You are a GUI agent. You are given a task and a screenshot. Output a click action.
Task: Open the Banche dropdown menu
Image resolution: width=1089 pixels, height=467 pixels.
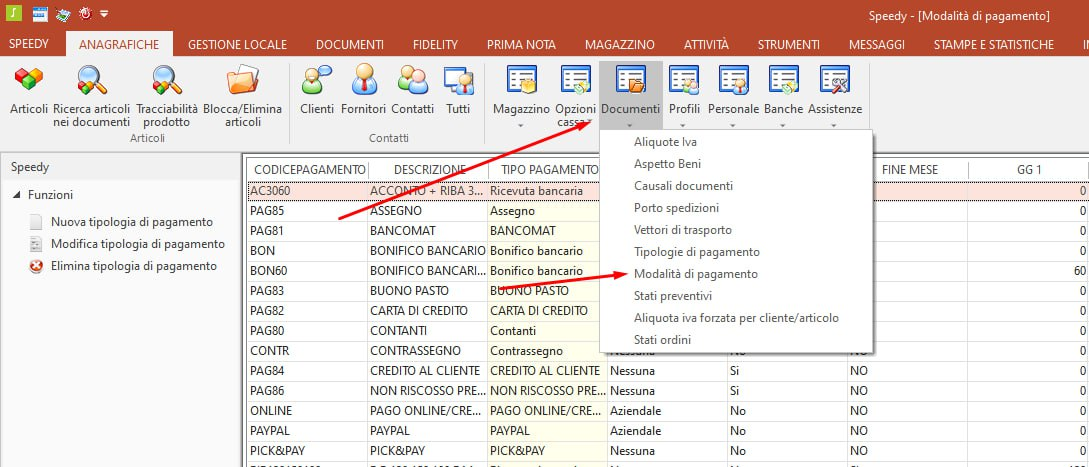click(x=783, y=125)
